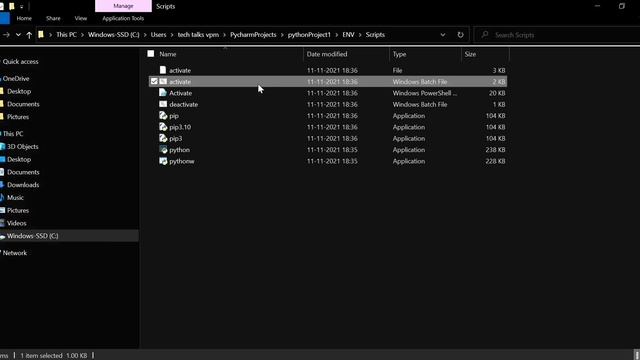Click the 238 KB size of python
Screen dimensions: 640x360
[x=495, y=150]
